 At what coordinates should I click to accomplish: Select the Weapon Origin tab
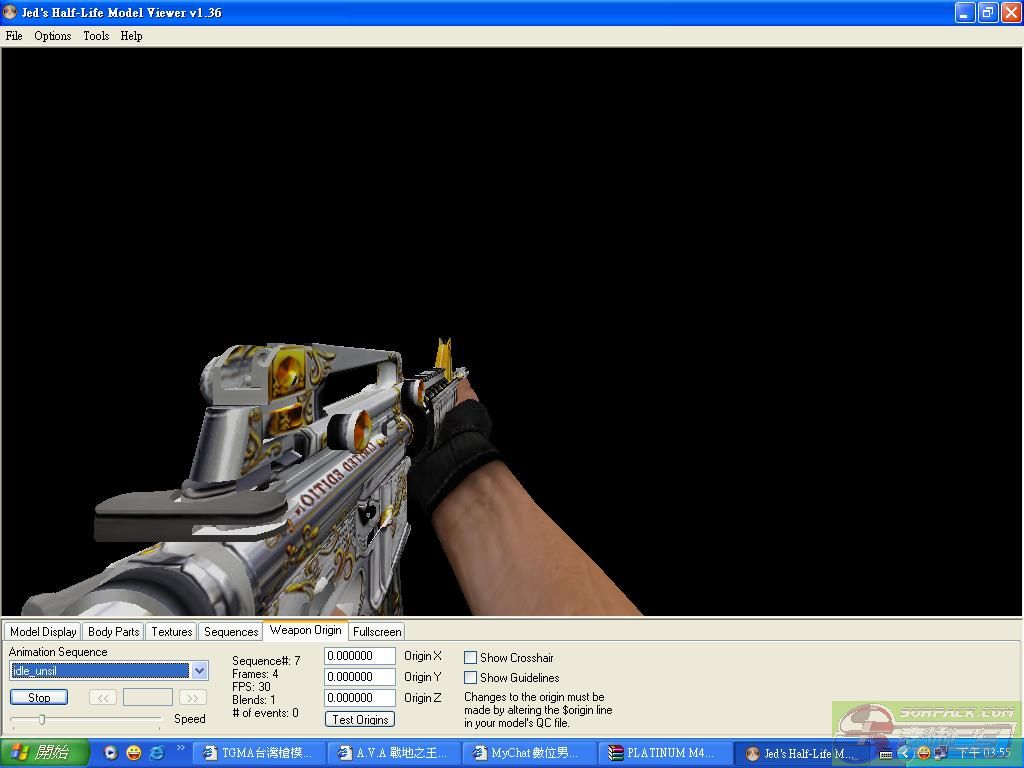(x=306, y=630)
